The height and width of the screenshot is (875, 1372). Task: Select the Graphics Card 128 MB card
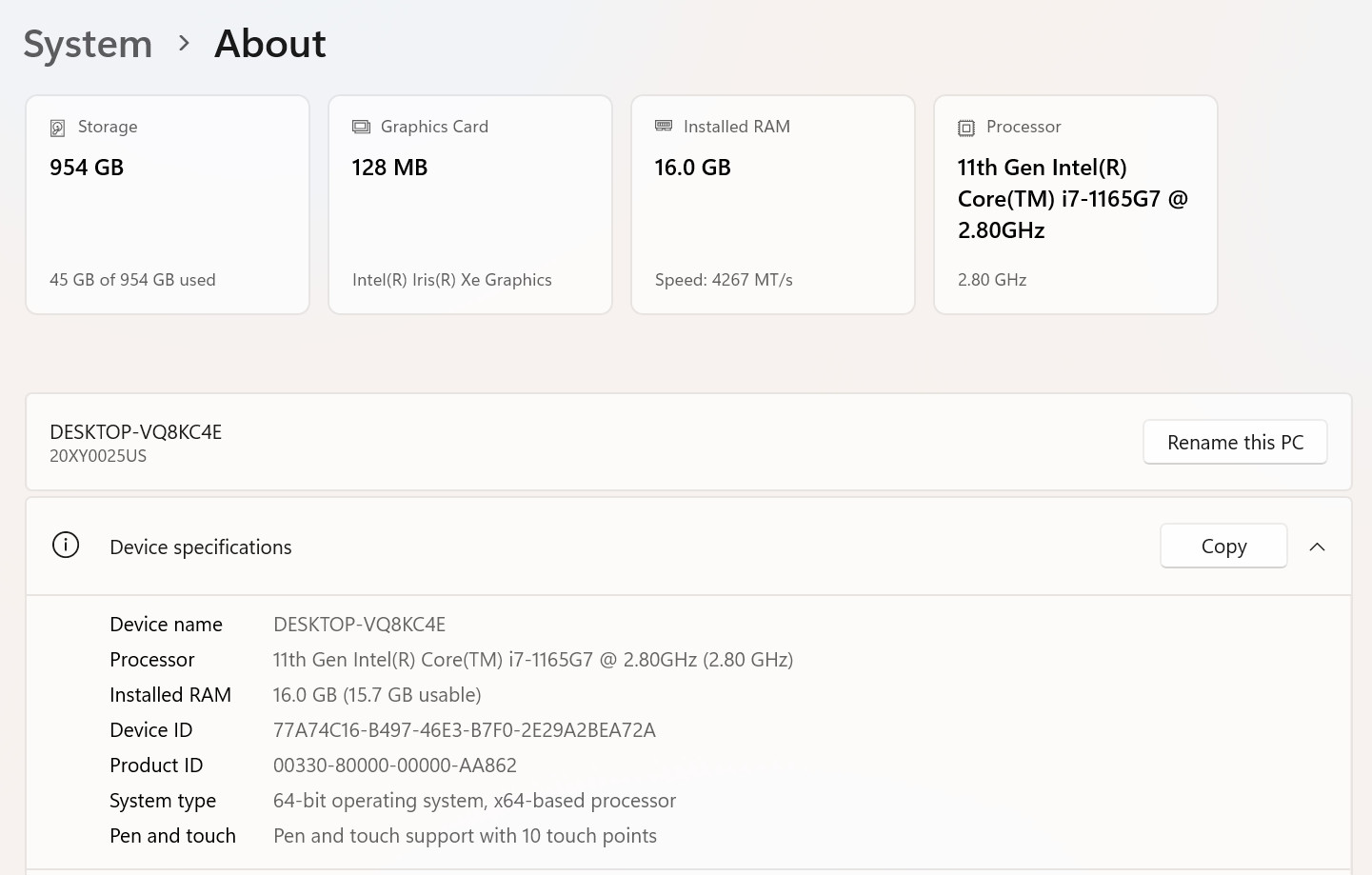point(470,205)
